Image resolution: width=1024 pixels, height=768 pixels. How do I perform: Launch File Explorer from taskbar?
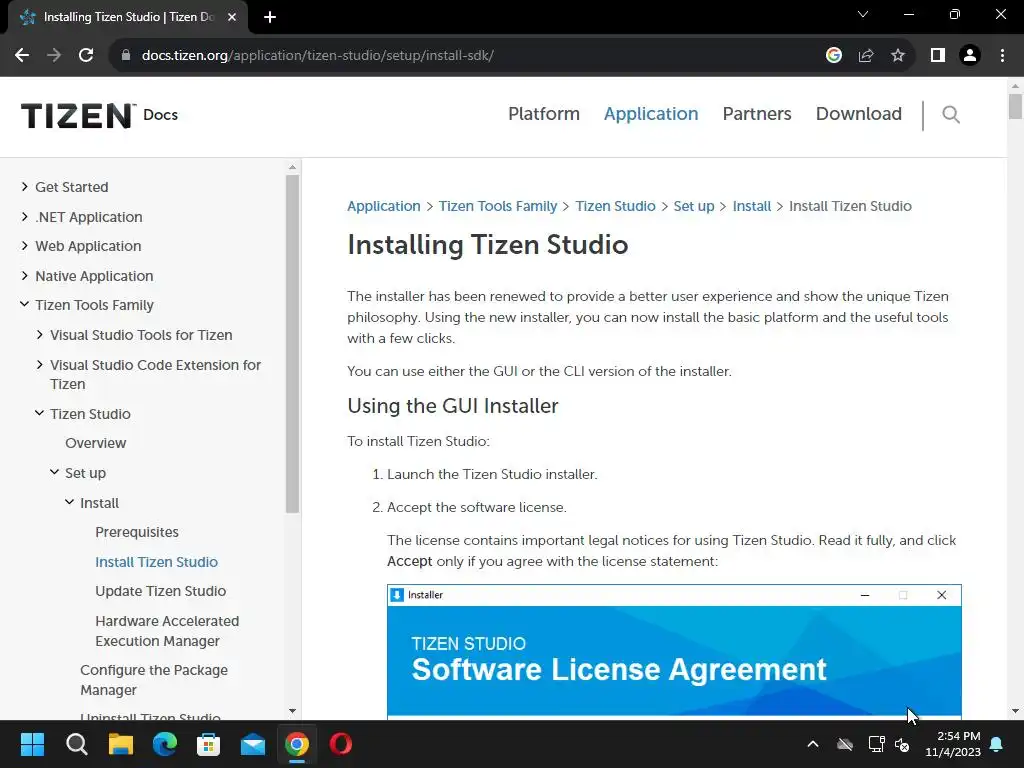[121, 744]
